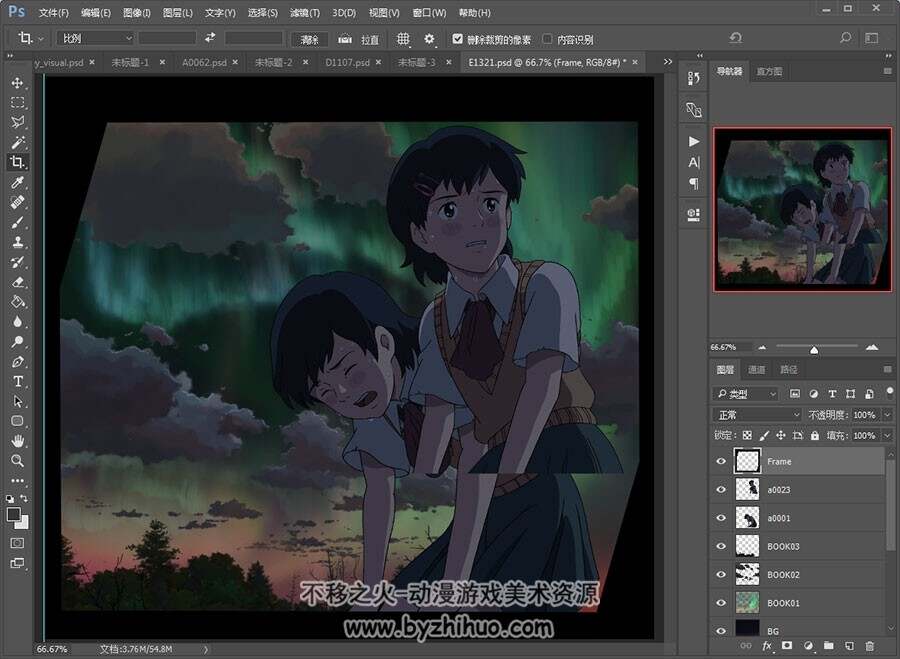Select the Path Selection tool
Screen dimensions: 900x659
17,401
